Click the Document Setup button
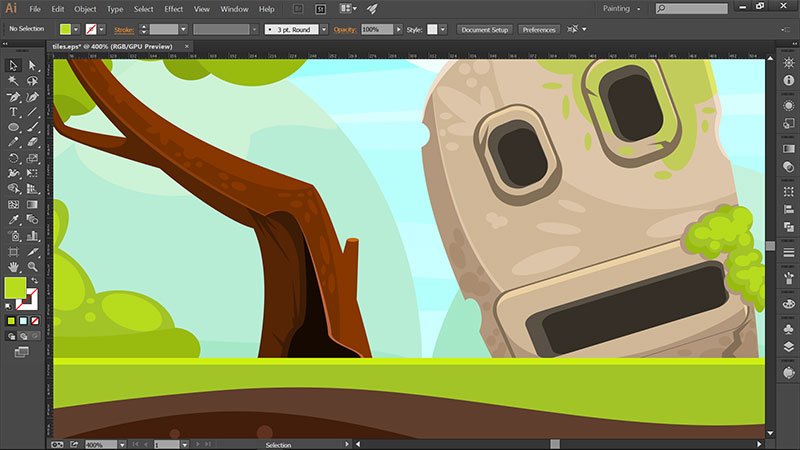Image resolution: width=800 pixels, height=450 pixels. point(485,30)
